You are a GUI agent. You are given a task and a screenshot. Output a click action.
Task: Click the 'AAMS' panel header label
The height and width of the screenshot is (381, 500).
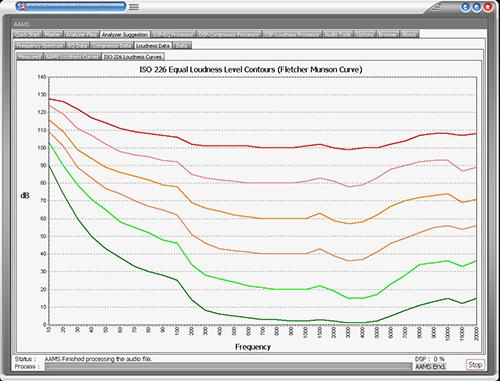click(22, 24)
